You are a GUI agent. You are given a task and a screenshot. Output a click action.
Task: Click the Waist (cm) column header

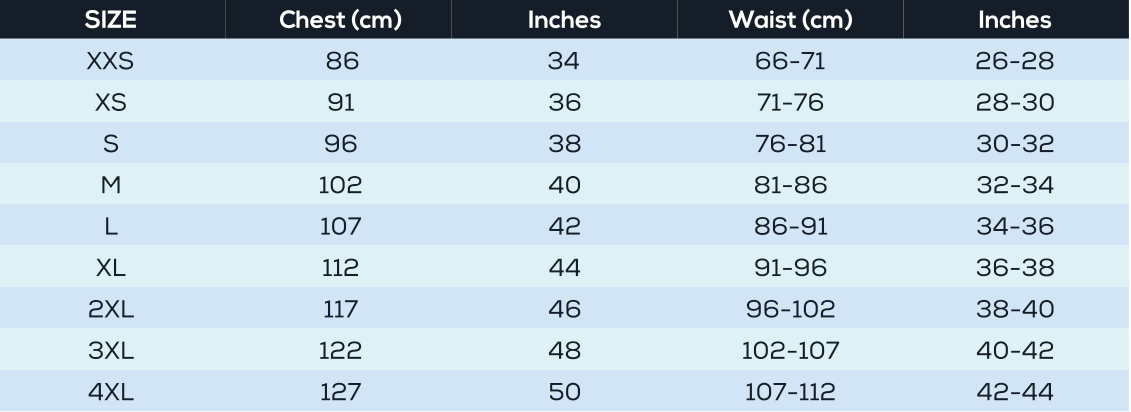coord(790,20)
